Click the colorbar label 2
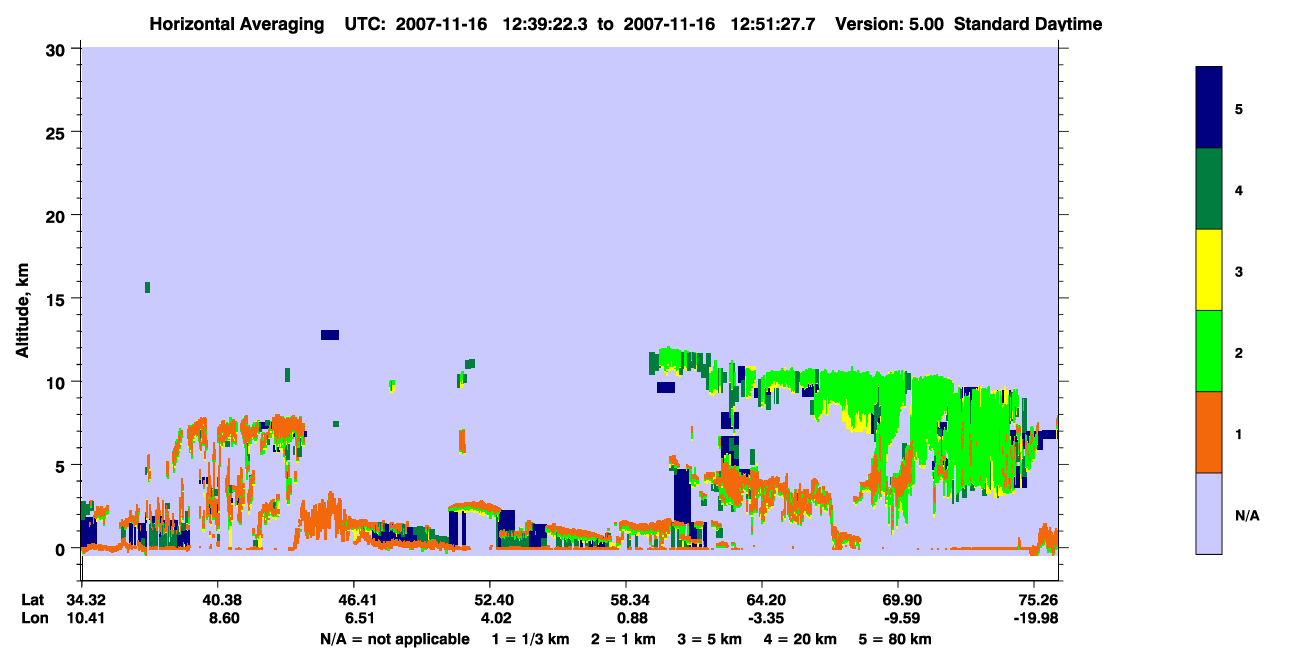 click(x=1239, y=352)
